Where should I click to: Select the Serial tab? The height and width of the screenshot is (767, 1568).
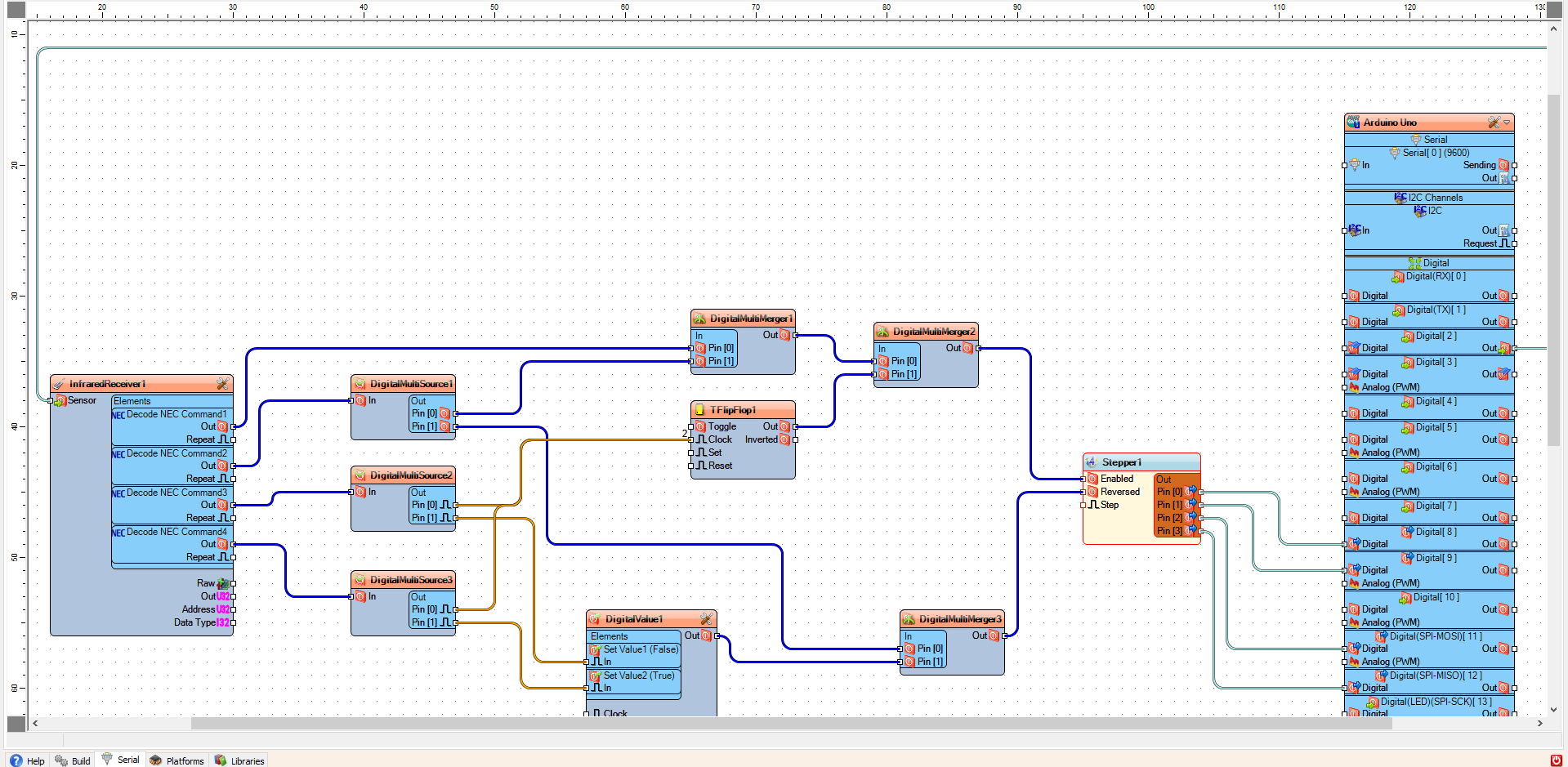[120, 760]
